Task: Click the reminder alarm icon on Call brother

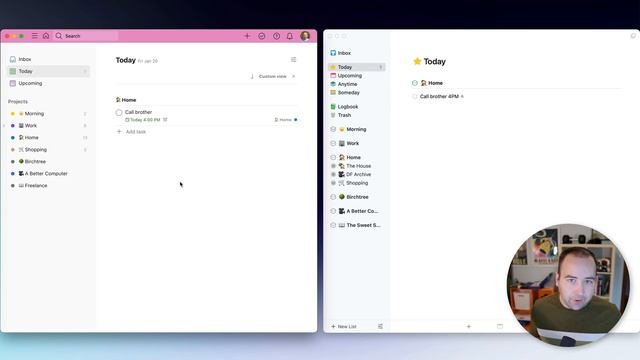Action: click(165, 120)
